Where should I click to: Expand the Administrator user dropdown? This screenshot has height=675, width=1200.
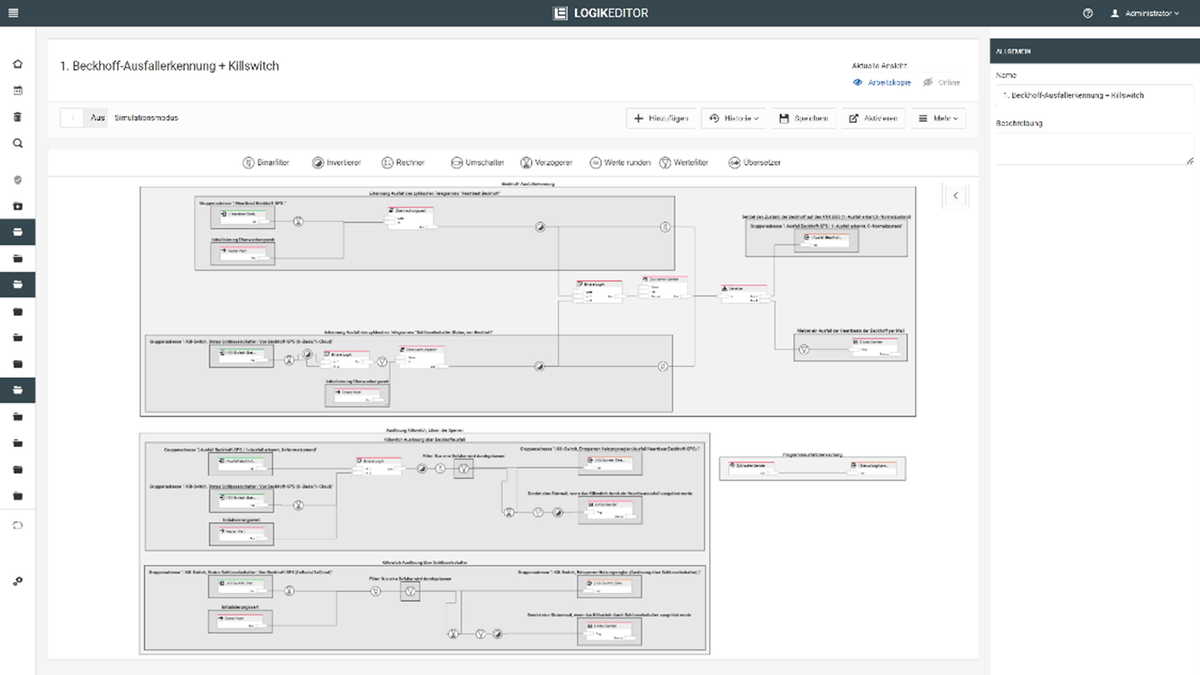1145,13
